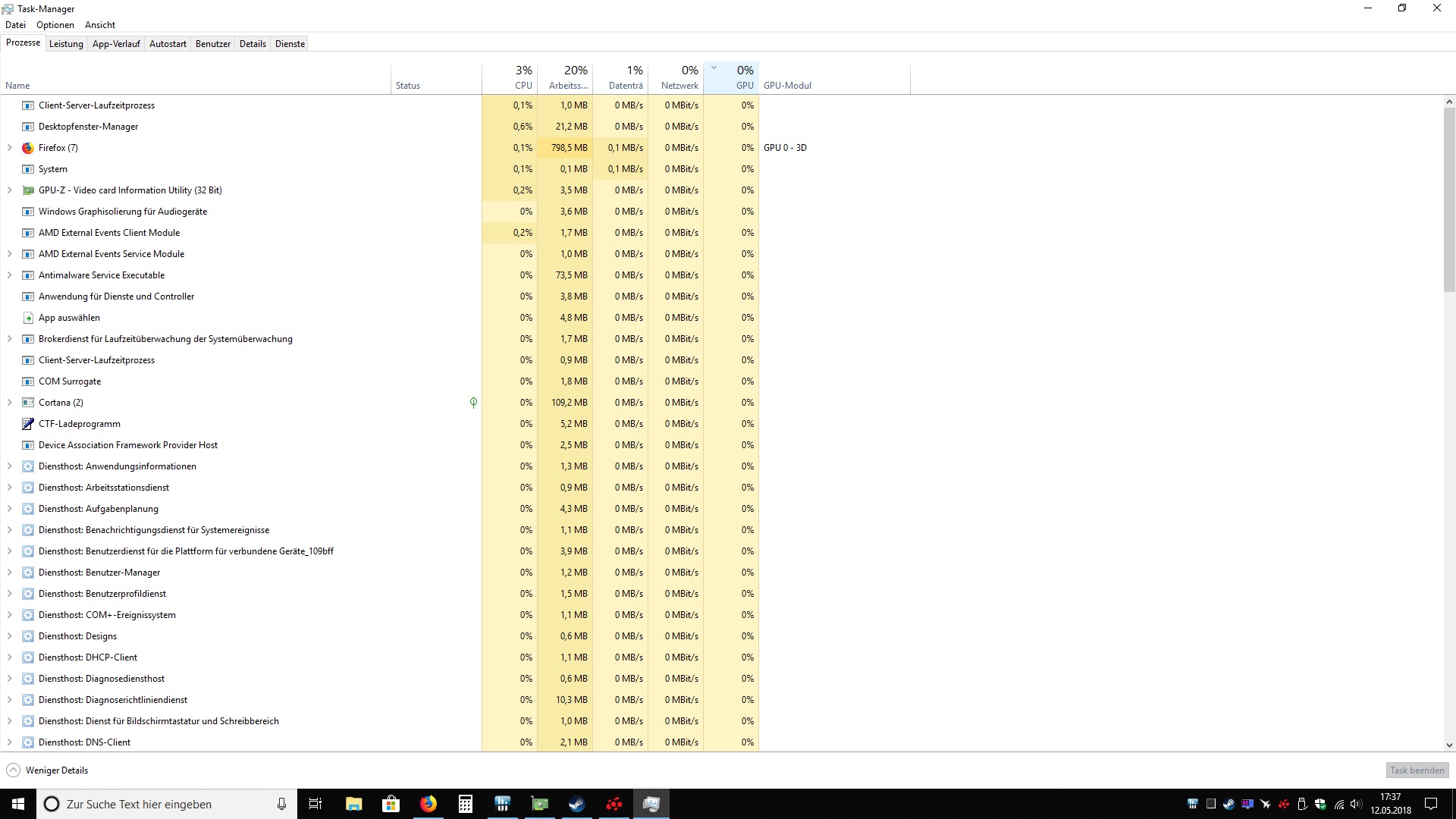Open Calculator from the taskbar
1456x819 pixels.
point(466,804)
